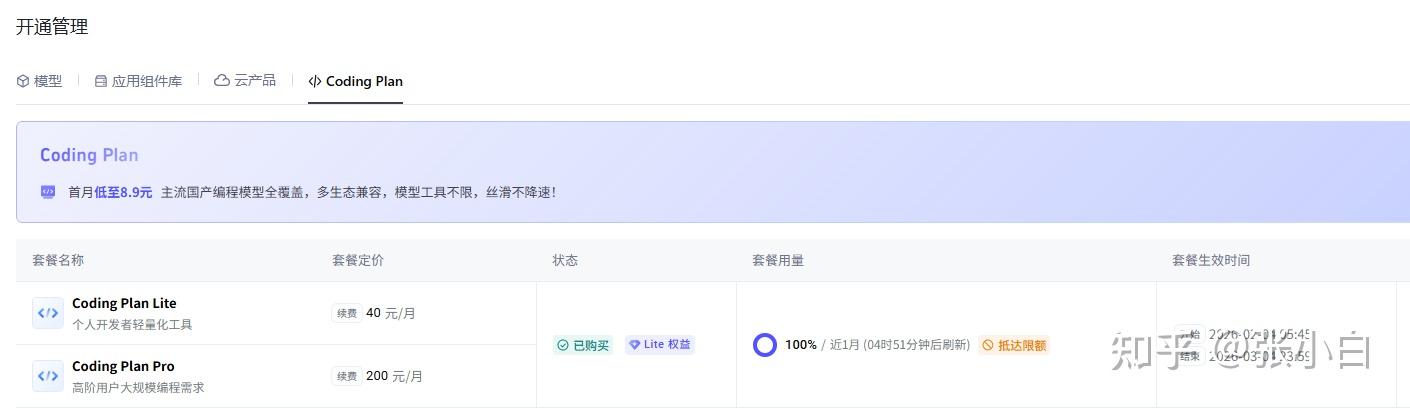1410x408 pixels.
Task: Click the cloud icon beside 云产品
Action: pos(222,80)
